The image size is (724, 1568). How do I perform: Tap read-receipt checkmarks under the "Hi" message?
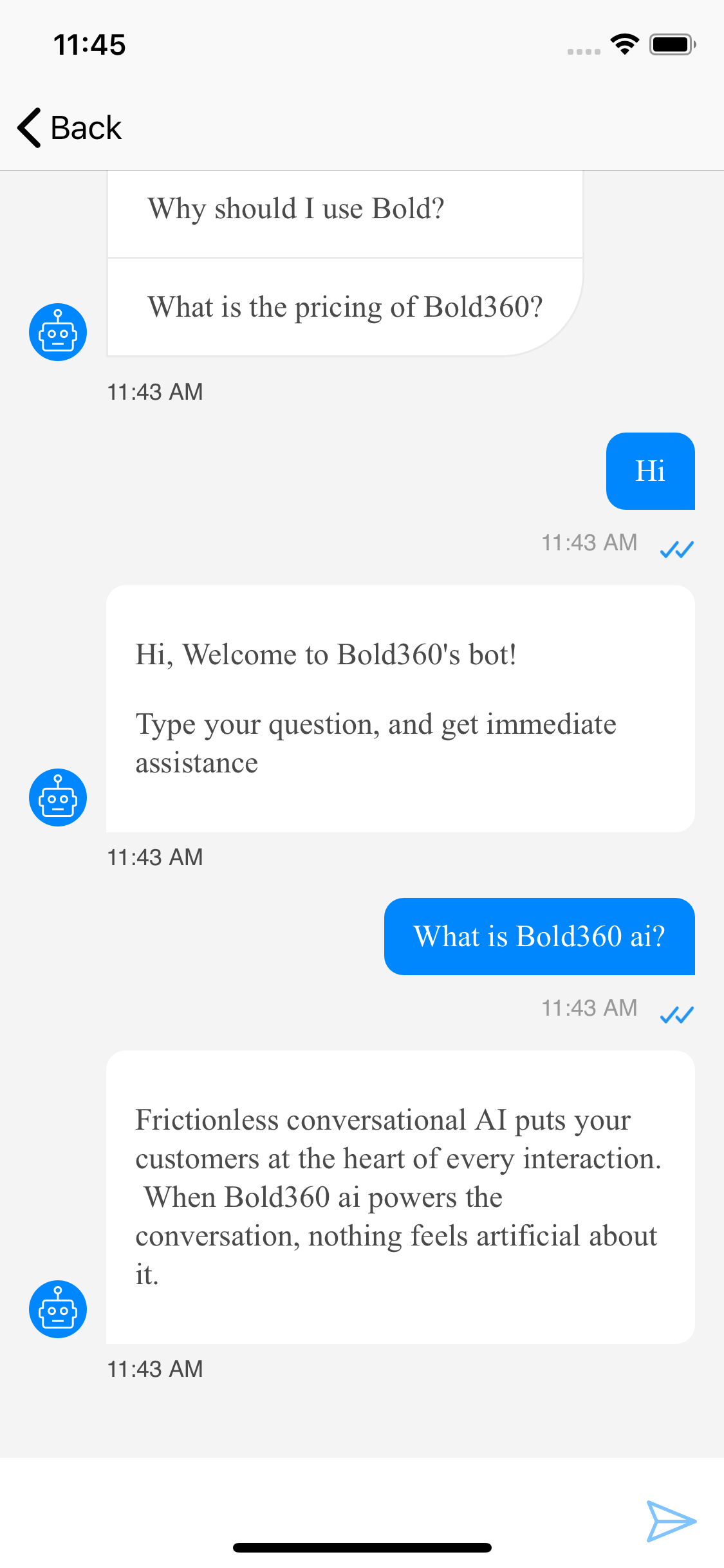tap(677, 549)
